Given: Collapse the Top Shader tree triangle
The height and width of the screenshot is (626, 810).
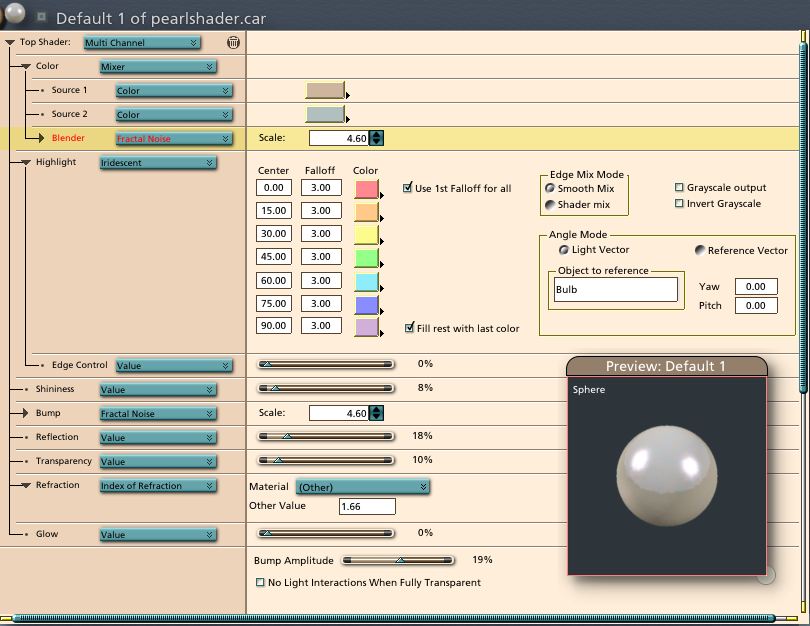Looking at the screenshot, I should [10, 43].
